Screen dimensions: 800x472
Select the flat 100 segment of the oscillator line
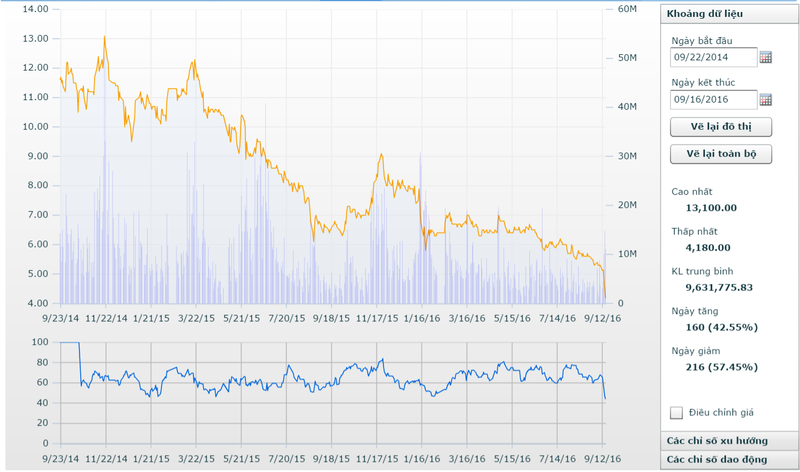[69, 342]
